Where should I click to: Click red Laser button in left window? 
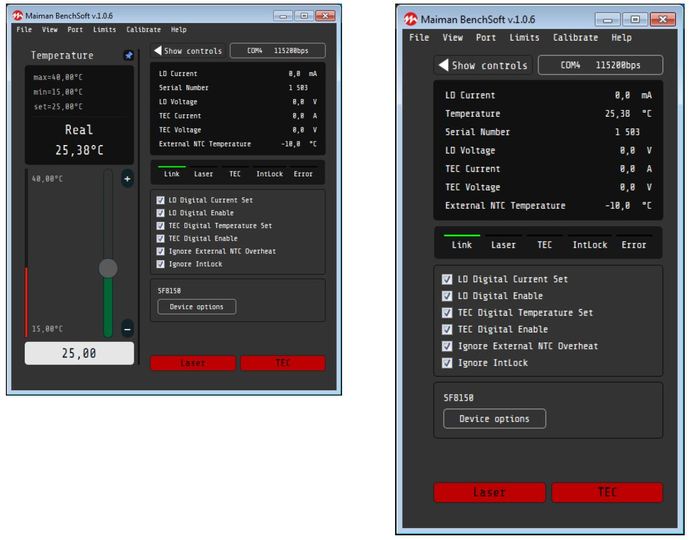click(193, 363)
